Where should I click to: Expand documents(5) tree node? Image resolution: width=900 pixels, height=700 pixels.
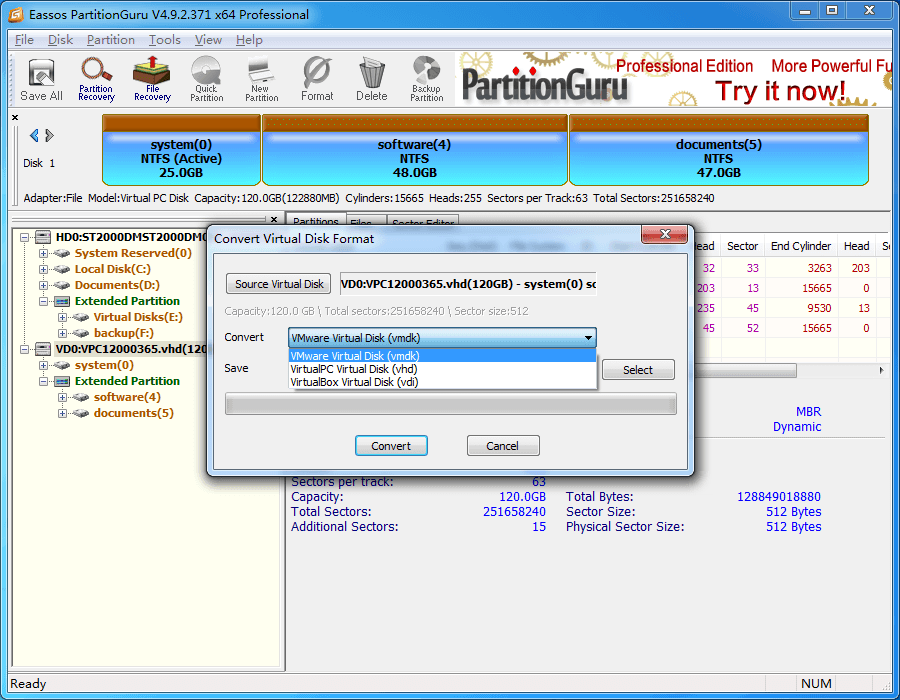62,413
